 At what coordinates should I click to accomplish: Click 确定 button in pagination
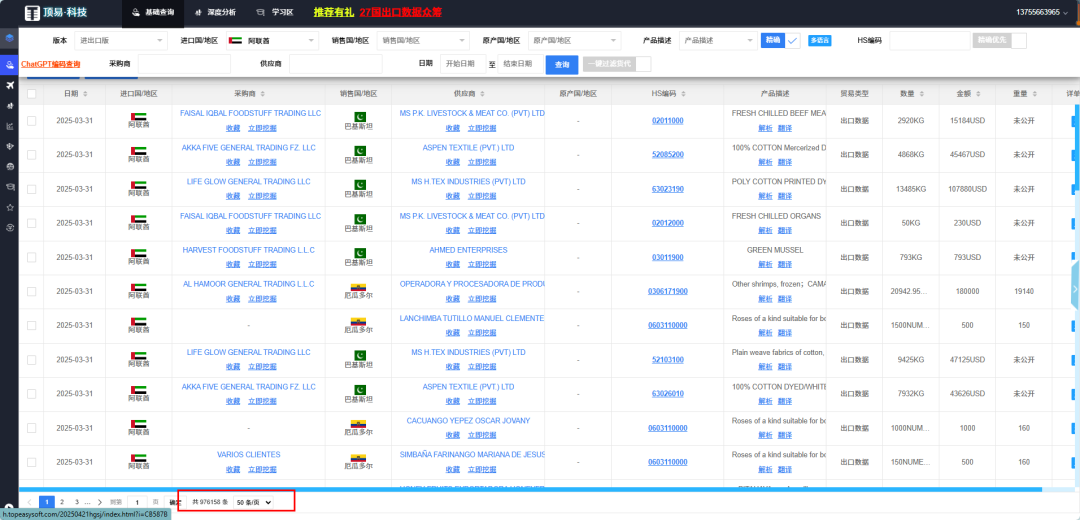coord(175,503)
